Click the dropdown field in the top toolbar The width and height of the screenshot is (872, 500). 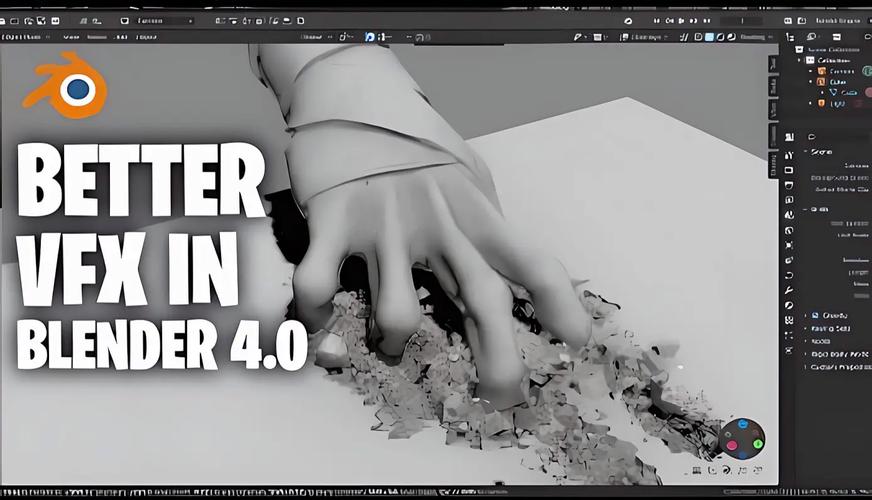point(163,21)
